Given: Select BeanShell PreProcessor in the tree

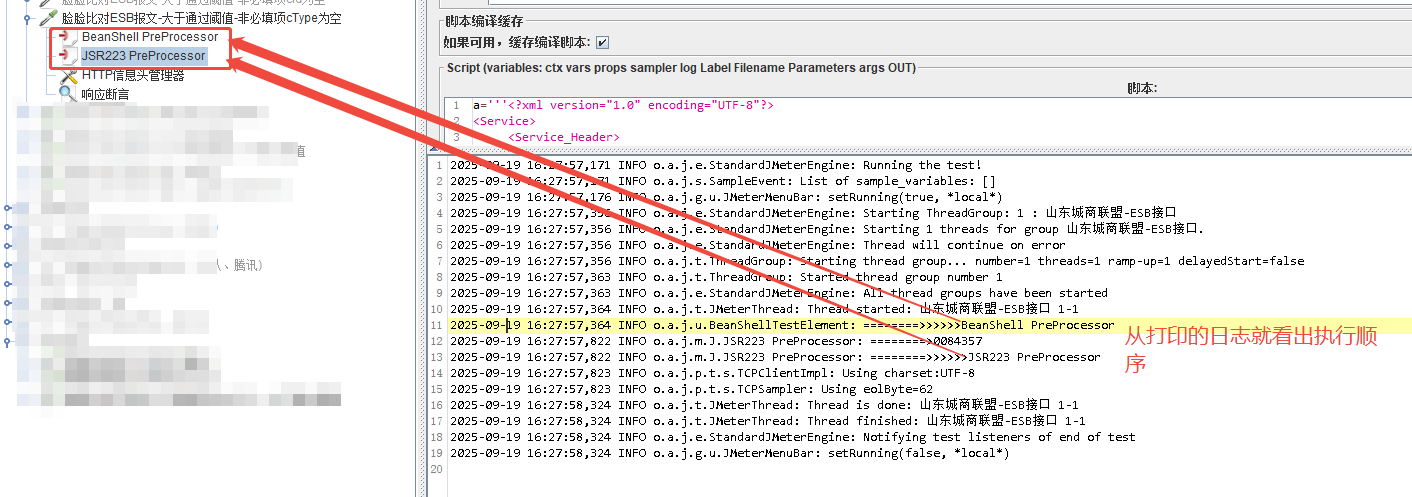Looking at the screenshot, I should tap(150, 37).
